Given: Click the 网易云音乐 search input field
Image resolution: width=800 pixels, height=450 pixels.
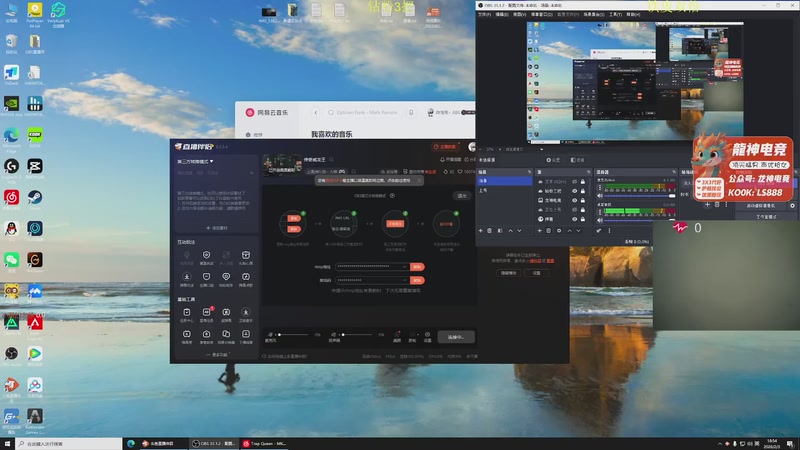Looking at the screenshot, I should (365, 112).
